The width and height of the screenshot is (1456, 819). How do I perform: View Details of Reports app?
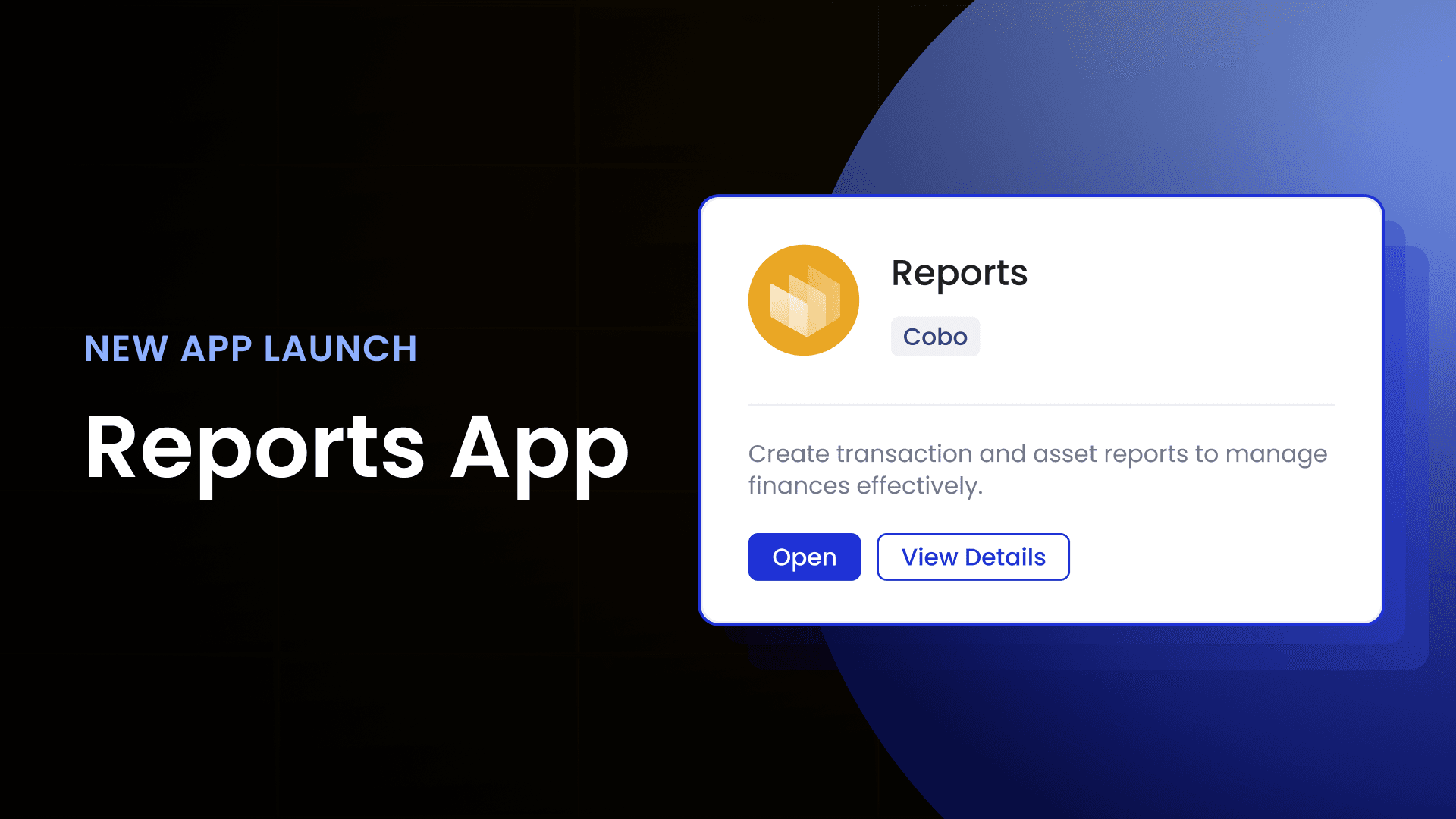pos(972,558)
